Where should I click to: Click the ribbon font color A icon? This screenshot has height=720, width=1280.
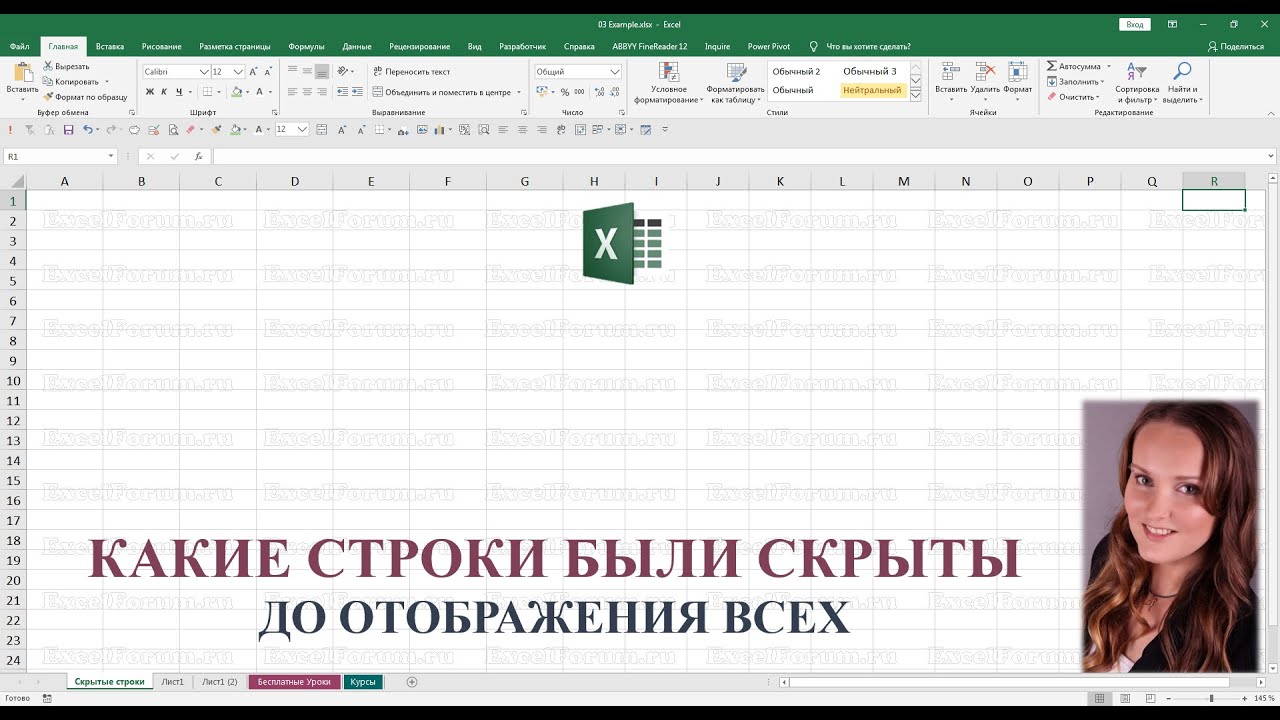tap(260, 91)
